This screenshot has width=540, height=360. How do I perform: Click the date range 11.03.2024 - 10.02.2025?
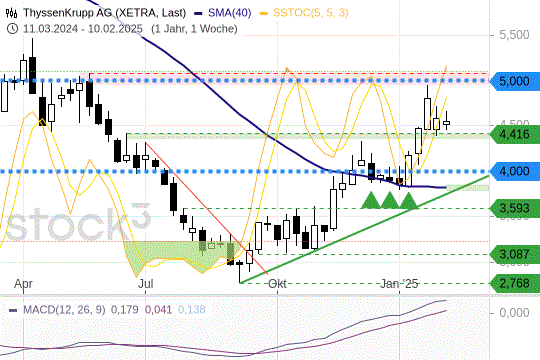(x=83, y=29)
